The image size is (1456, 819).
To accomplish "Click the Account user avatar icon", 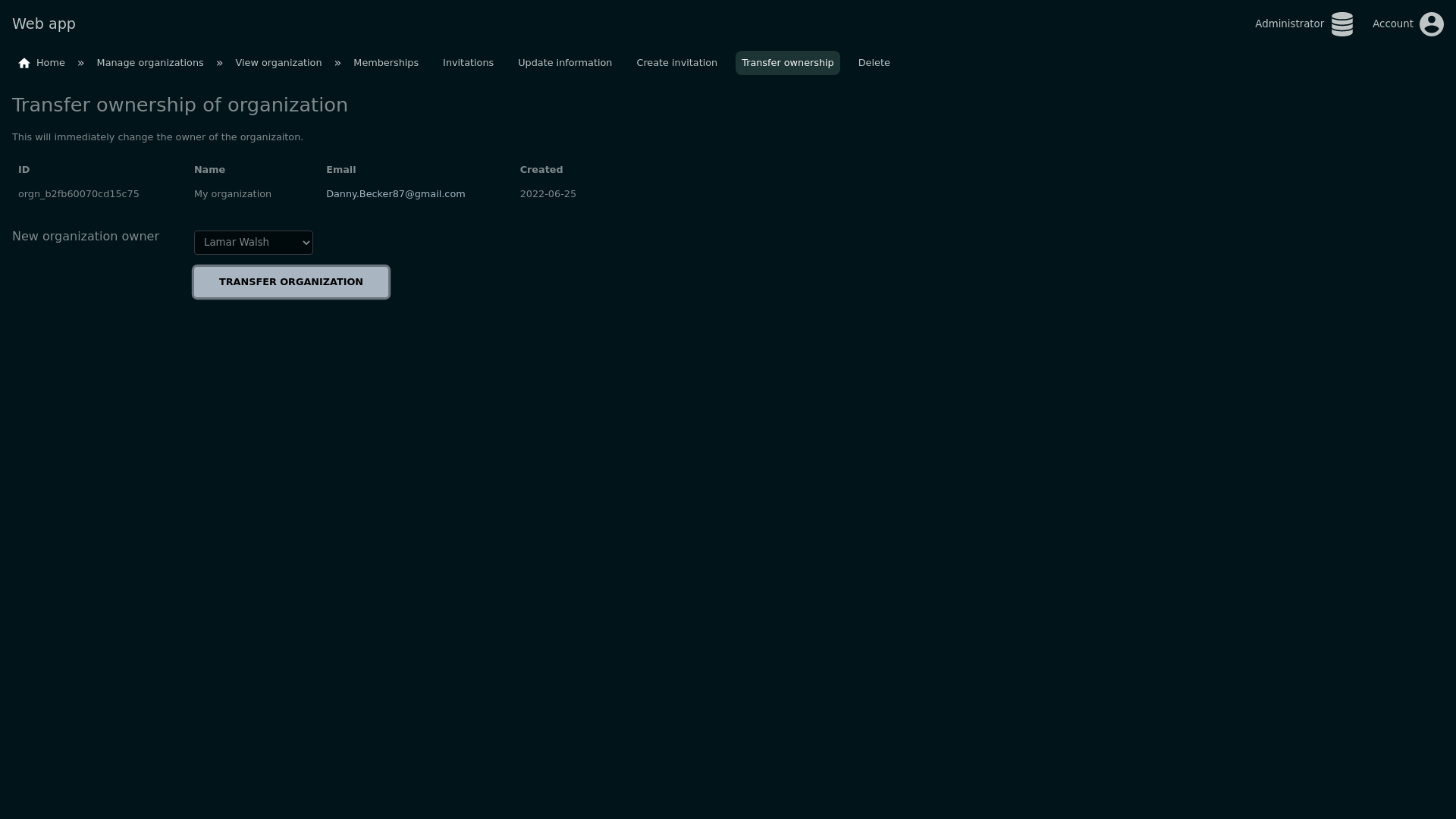I will click(1431, 24).
